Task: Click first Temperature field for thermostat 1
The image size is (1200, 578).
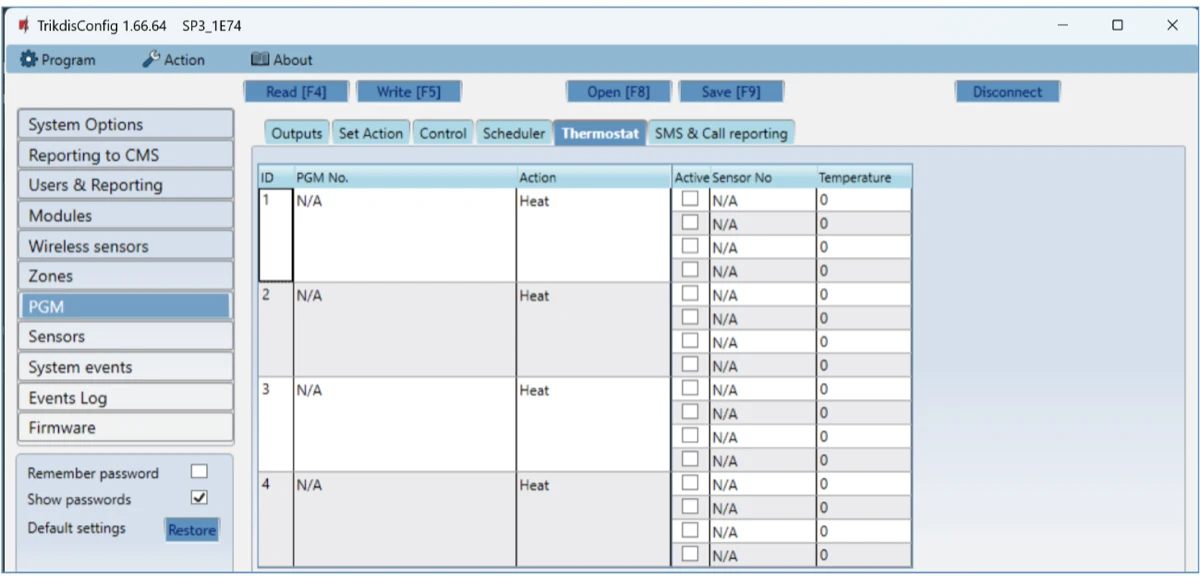Action: [x=863, y=200]
